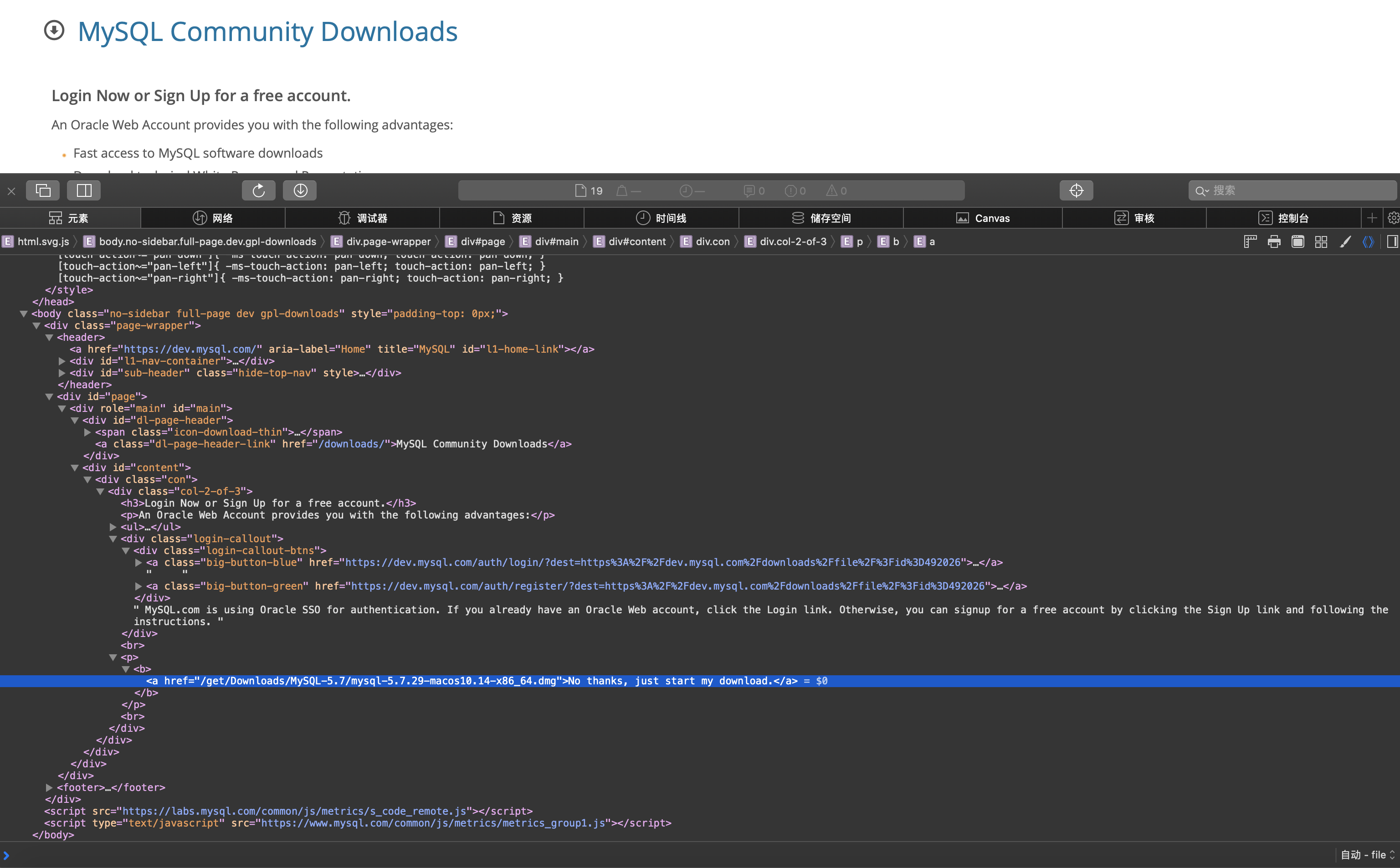
Task: Reload the page from inspector toolbar
Action: (x=259, y=190)
